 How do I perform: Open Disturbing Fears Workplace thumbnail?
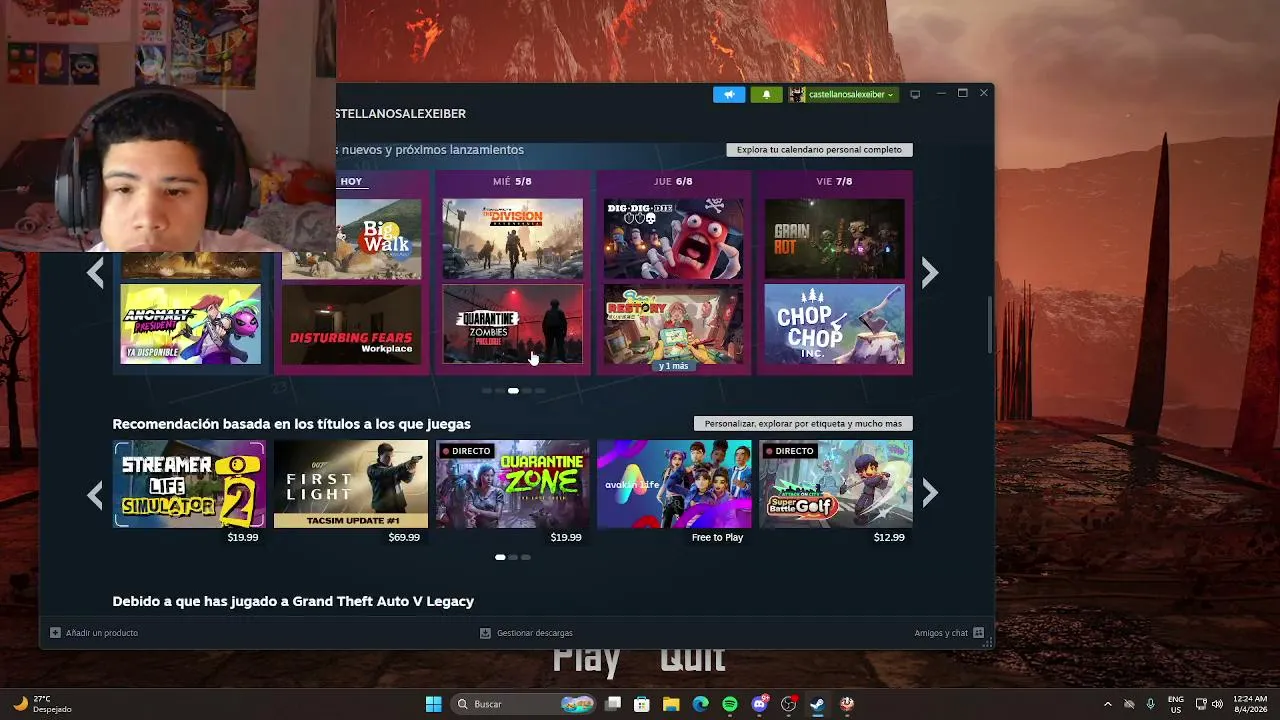351,324
